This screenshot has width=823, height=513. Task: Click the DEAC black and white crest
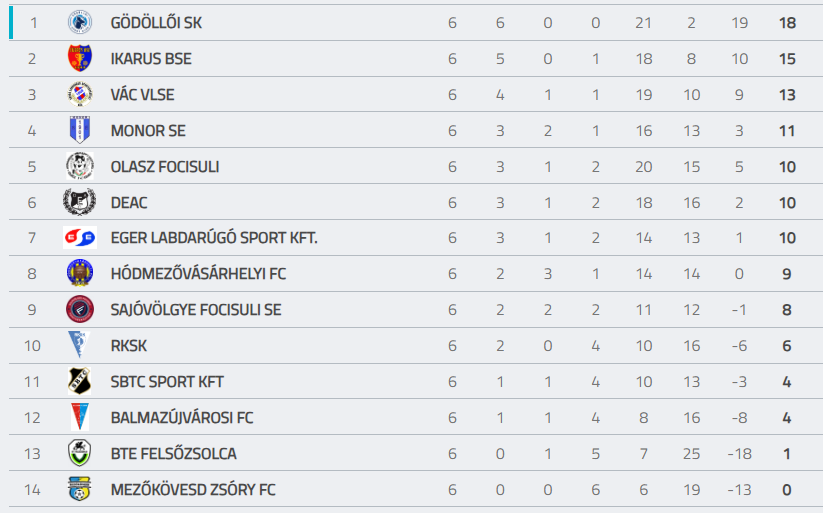click(x=79, y=202)
